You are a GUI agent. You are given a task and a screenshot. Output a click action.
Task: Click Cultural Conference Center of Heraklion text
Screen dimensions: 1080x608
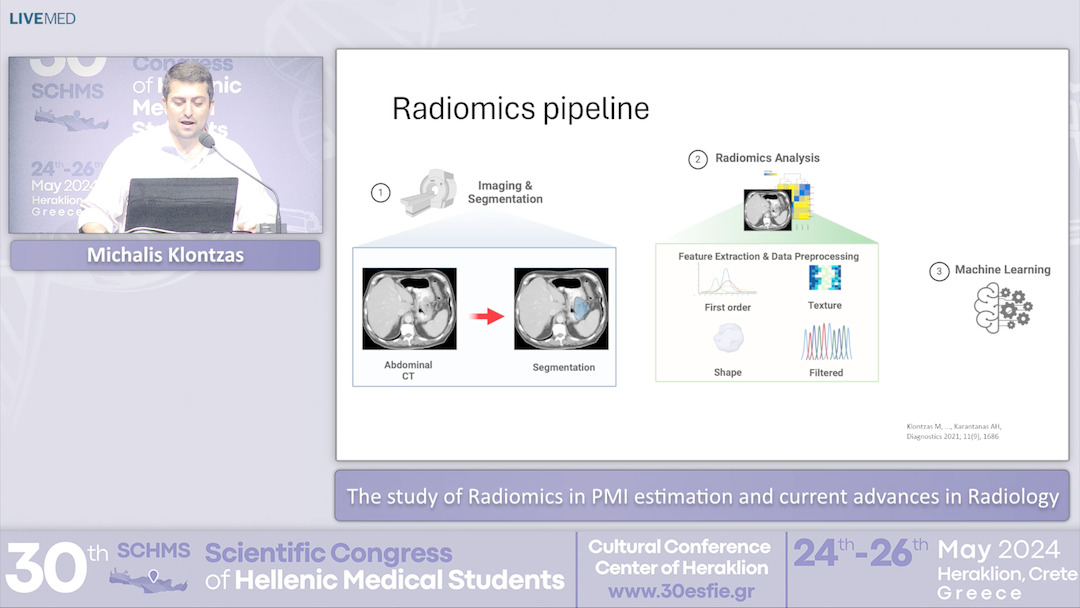tap(681, 557)
